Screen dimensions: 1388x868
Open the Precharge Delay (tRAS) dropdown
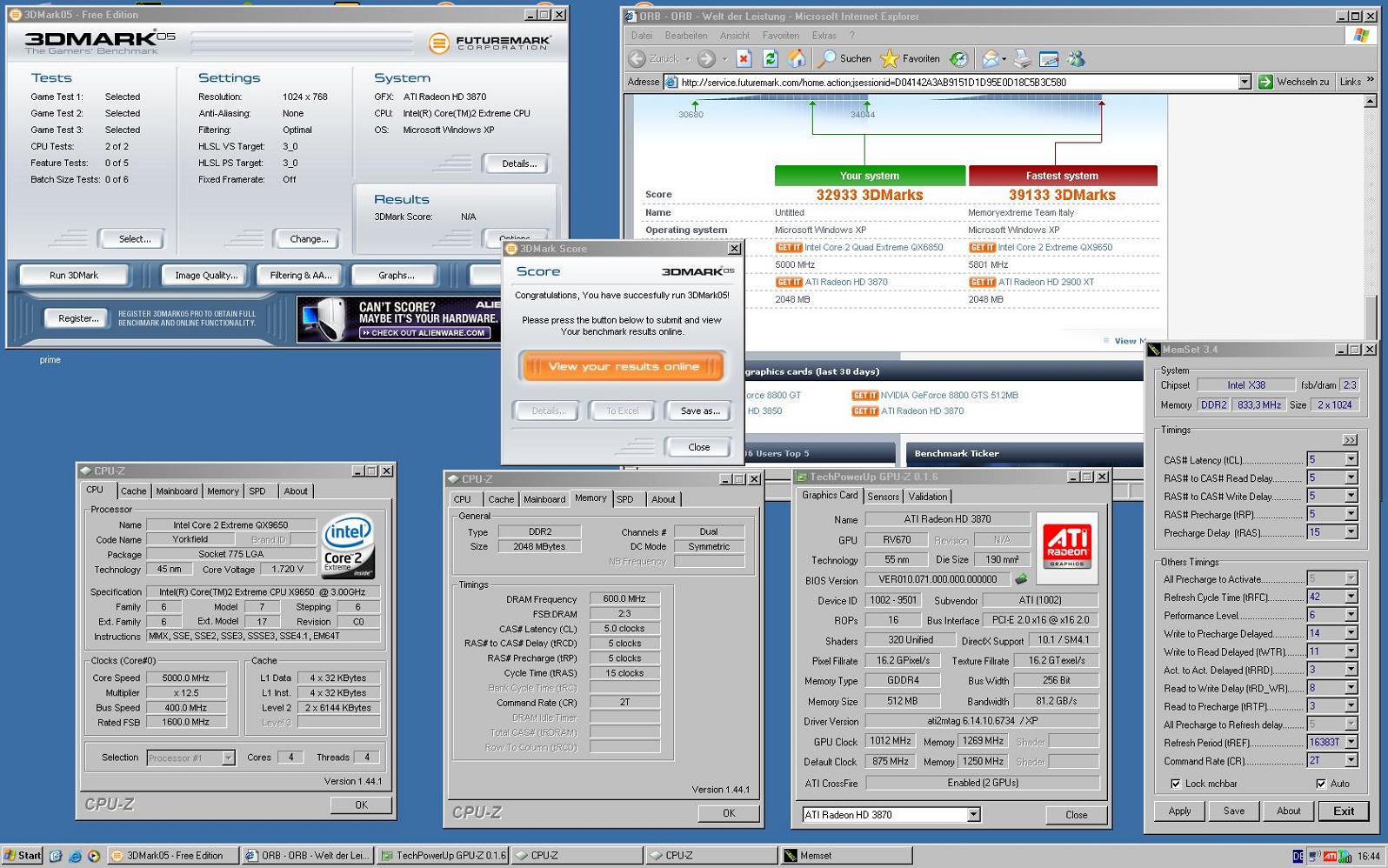[1351, 532]
